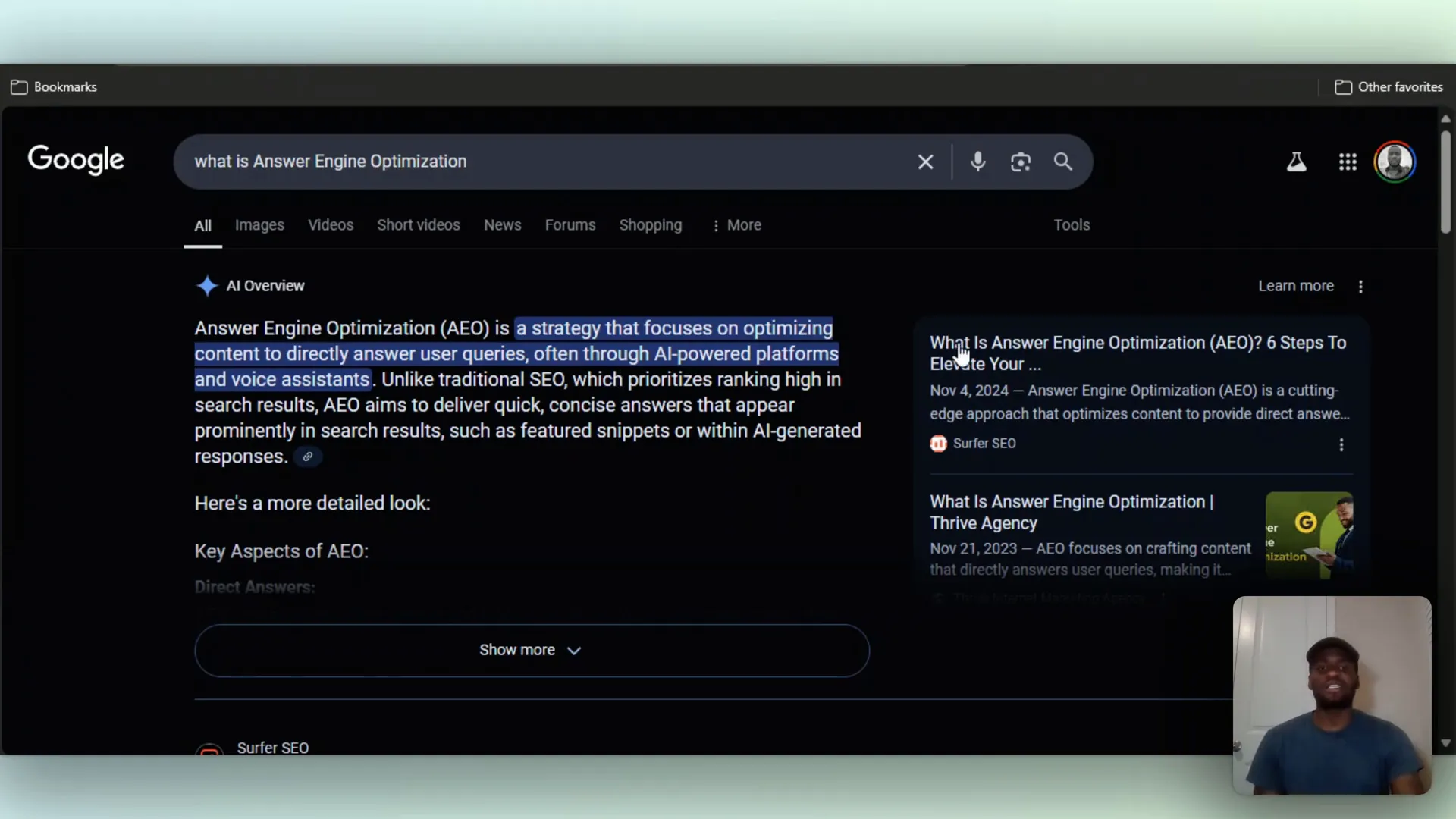Click the scrollbar up arrow
Viewport: 1456px width, 819px height.
click(x=1445, y=119)
